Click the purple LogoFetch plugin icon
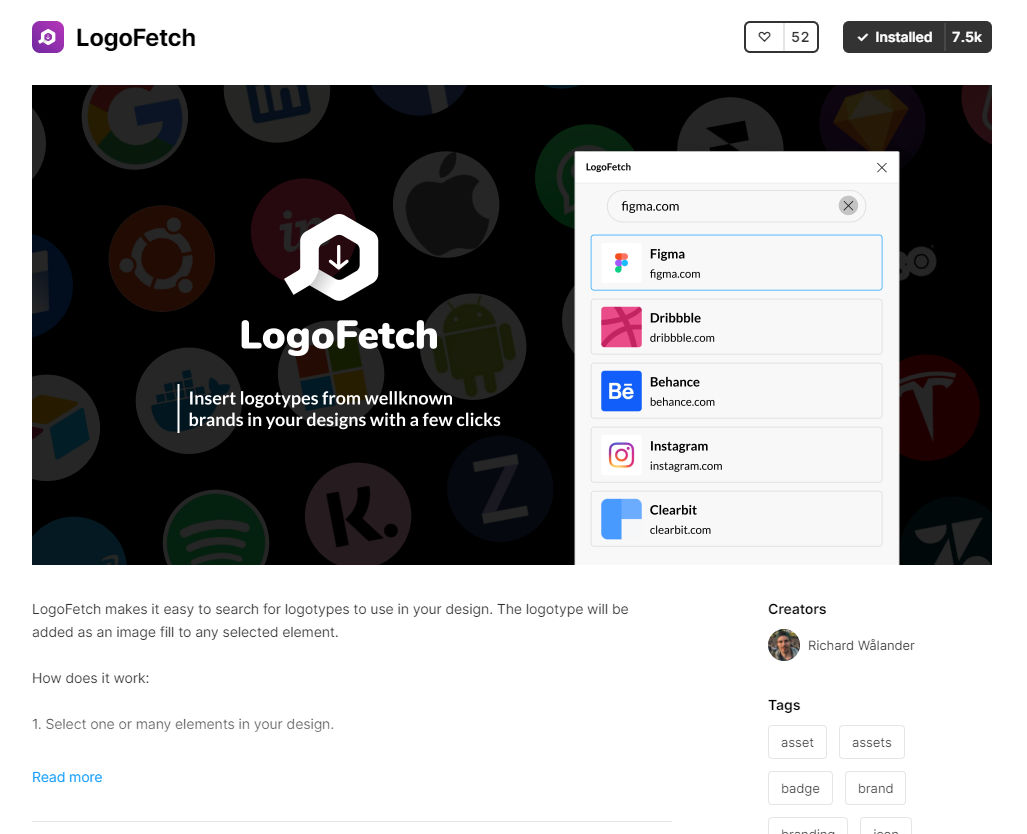The width and height of the screenshot is (1027, 834). click(48, 37)
